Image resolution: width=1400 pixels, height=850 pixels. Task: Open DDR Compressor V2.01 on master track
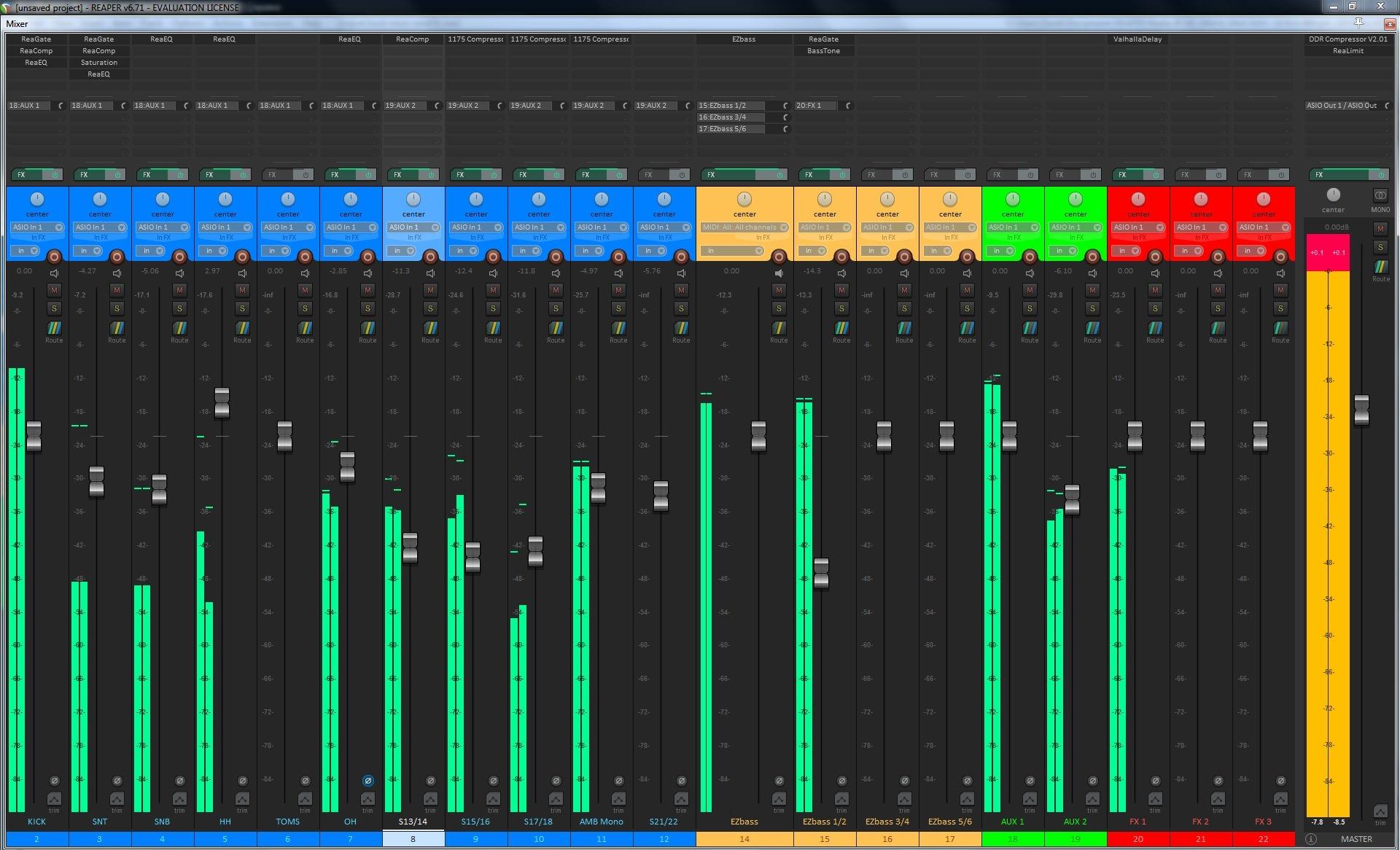coord(1347,39)
